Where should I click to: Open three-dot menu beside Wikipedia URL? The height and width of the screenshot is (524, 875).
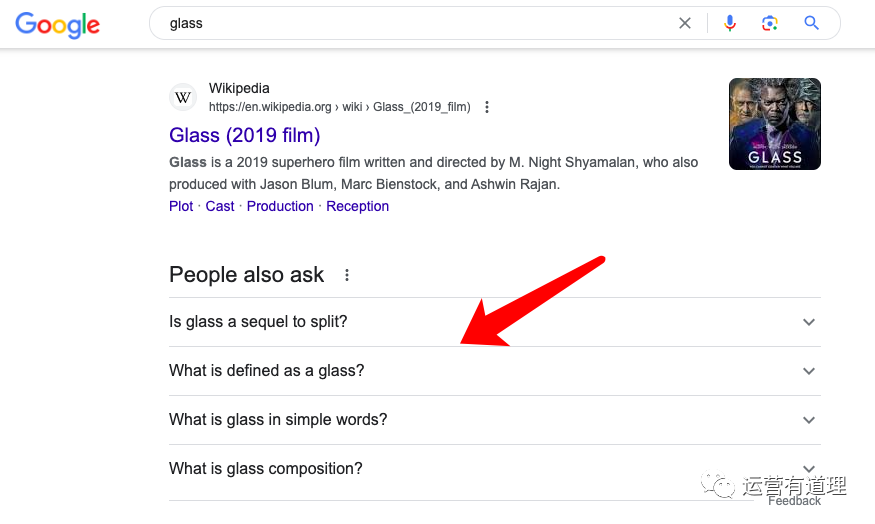coord(487,107)
